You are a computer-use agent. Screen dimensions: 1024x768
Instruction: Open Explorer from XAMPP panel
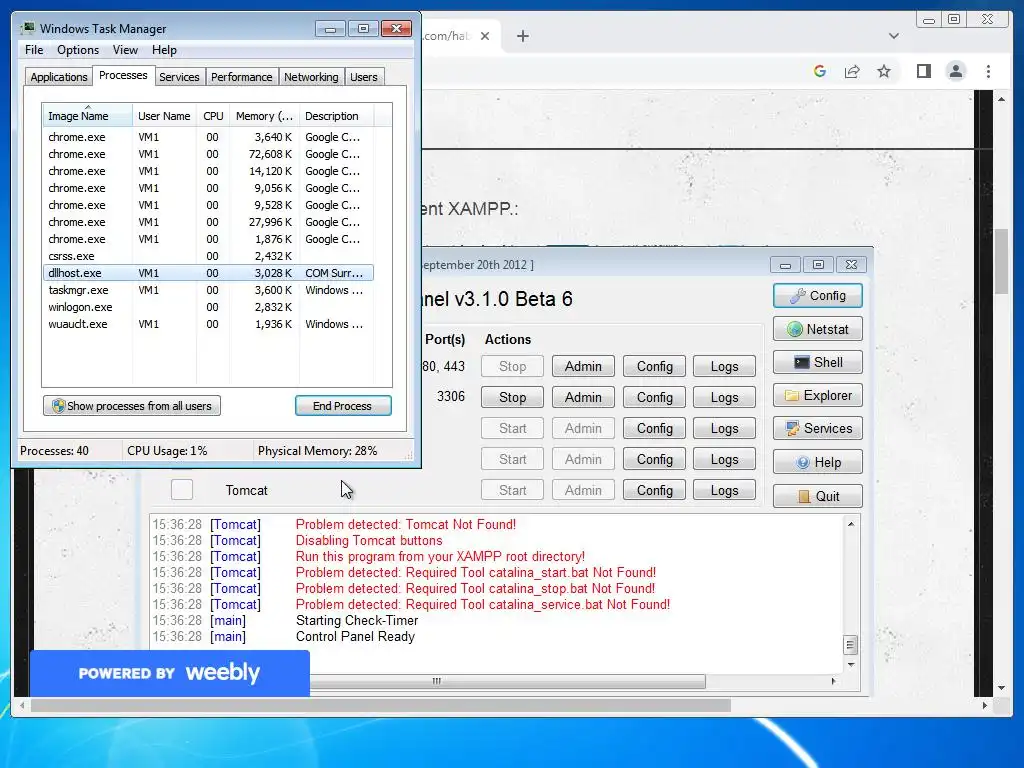(818, 396)
